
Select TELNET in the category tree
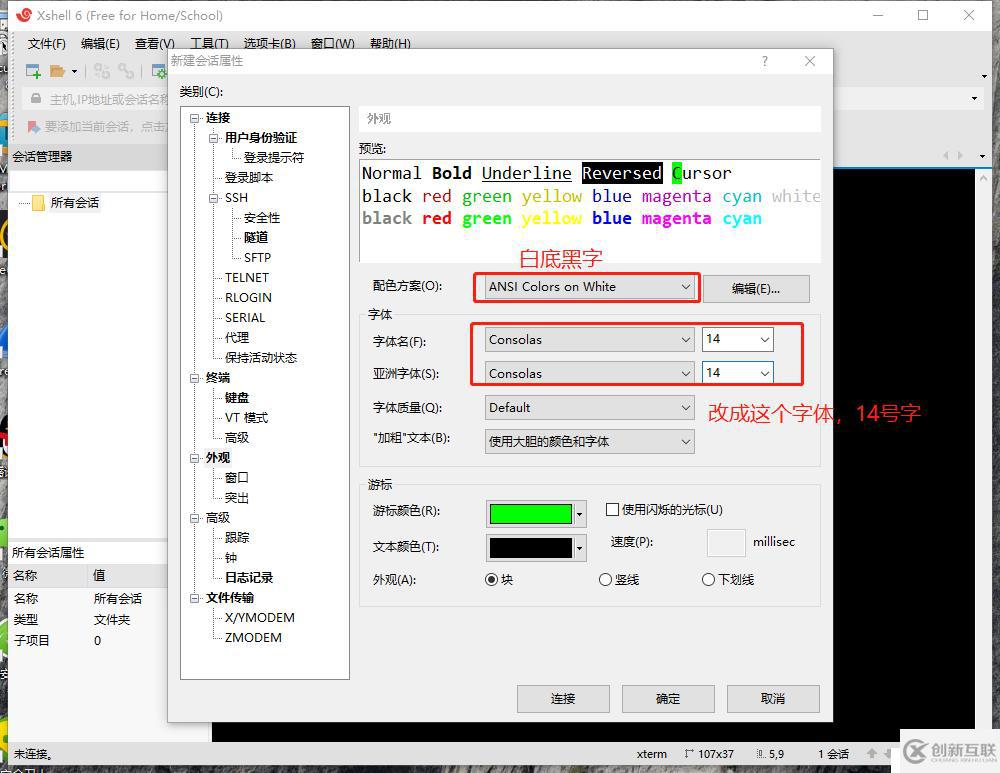pyautogui.click(x=247, y=277)
